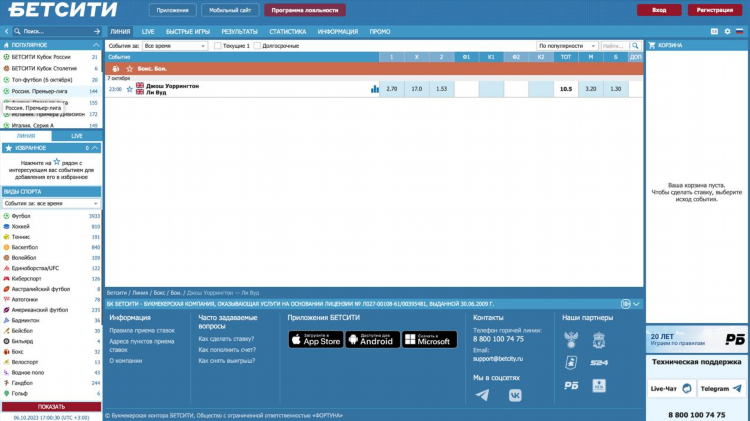Click the red ПОКАЗАТЬ button
The height and width of the screenshot is (421, 750).
click(51, 407)
